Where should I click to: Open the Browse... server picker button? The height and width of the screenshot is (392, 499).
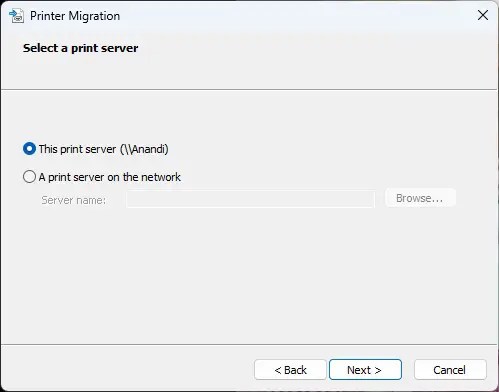pyautogui.click(x=420, y=198)
